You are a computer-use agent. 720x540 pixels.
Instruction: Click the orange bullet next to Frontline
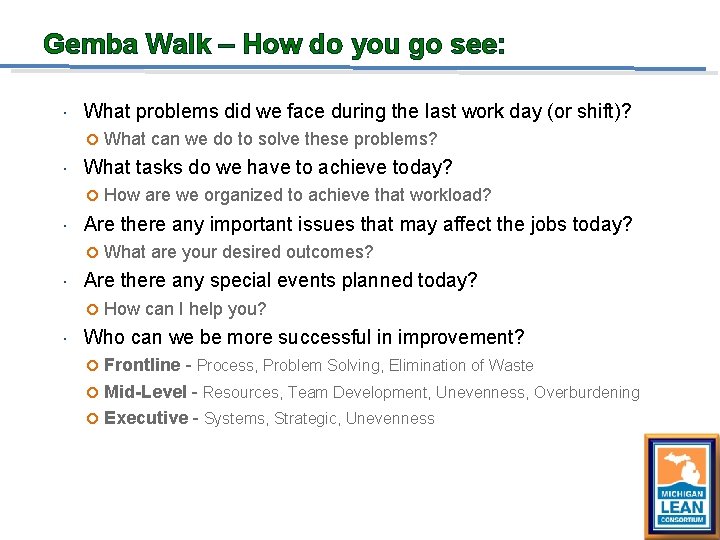tap(93, 366)
